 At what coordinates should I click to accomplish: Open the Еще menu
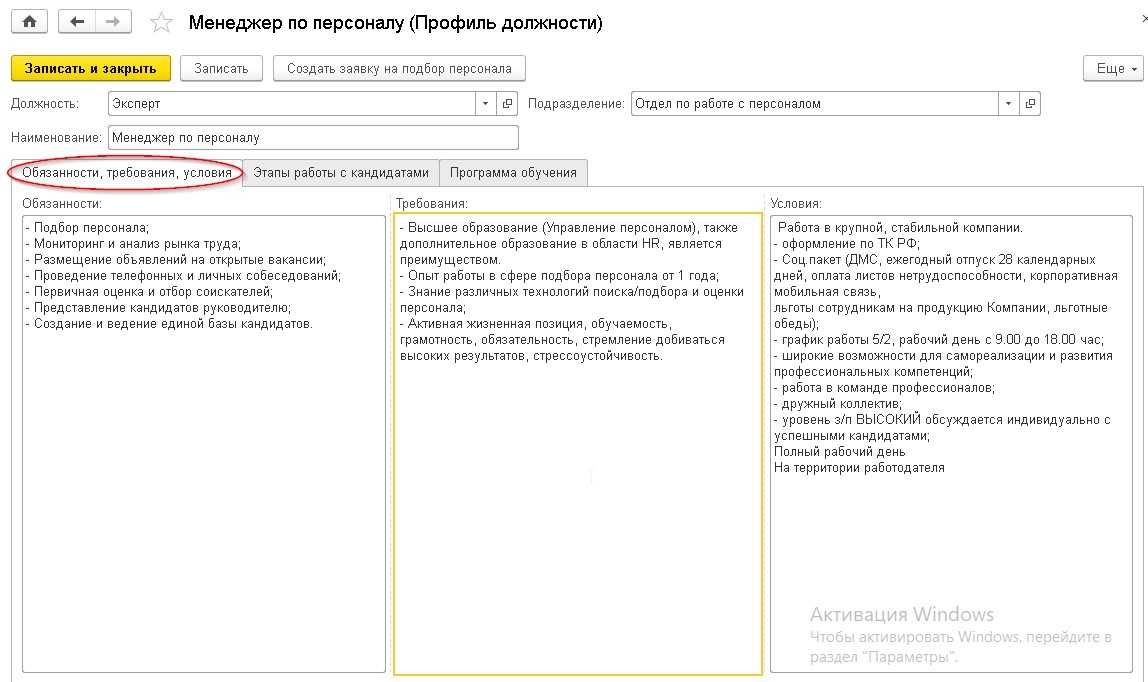[x=1112, y=68]
